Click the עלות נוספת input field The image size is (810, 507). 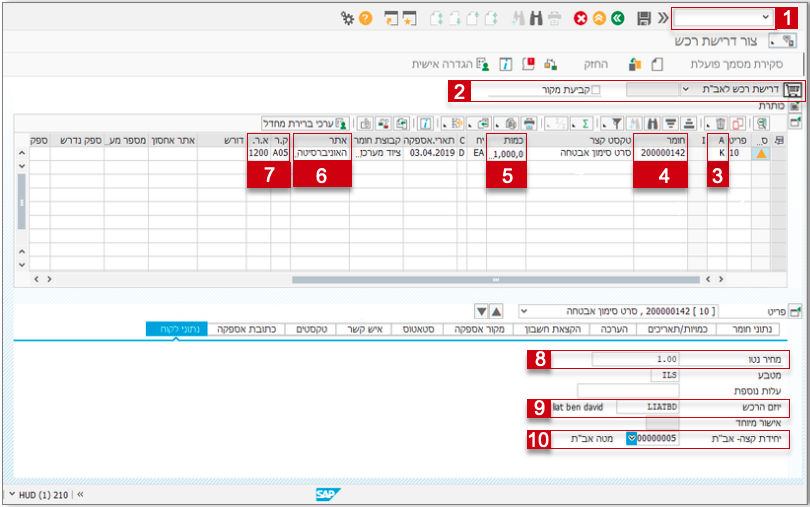coord(628,391)
